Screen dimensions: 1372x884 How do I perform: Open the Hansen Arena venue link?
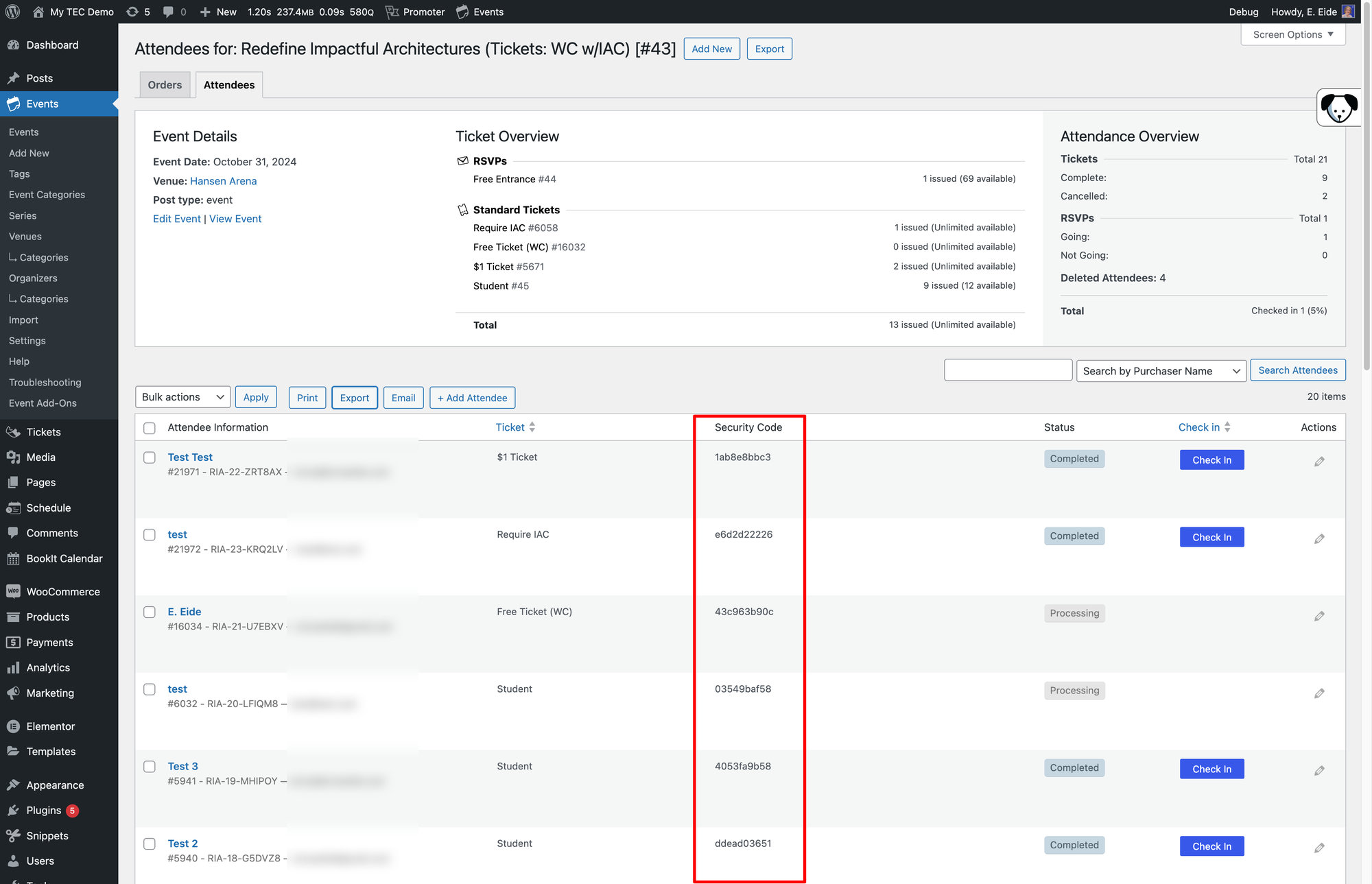point(223,181)
